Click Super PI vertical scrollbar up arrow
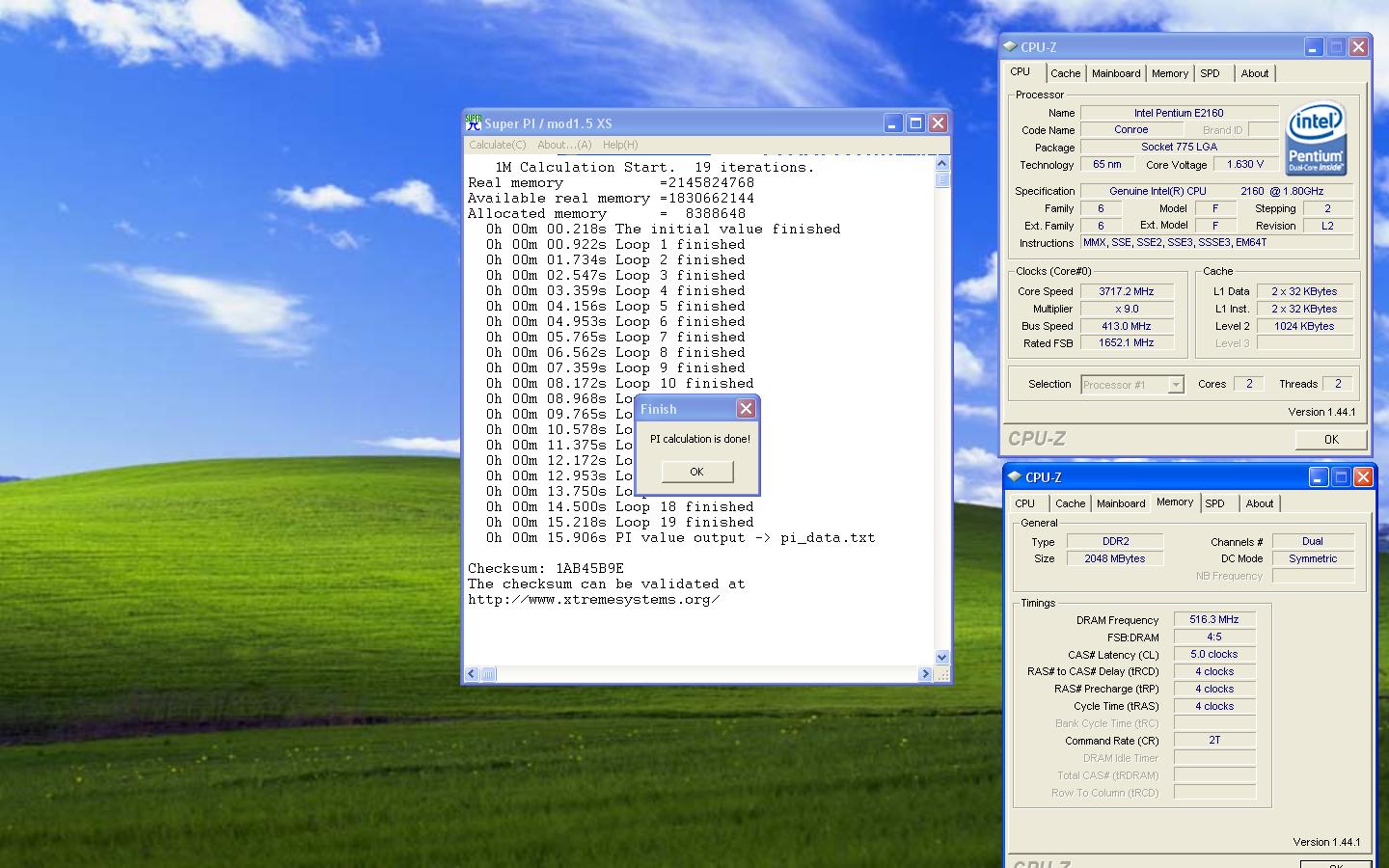The height and width of the screenshot is (868, 1389). (942, 164)
